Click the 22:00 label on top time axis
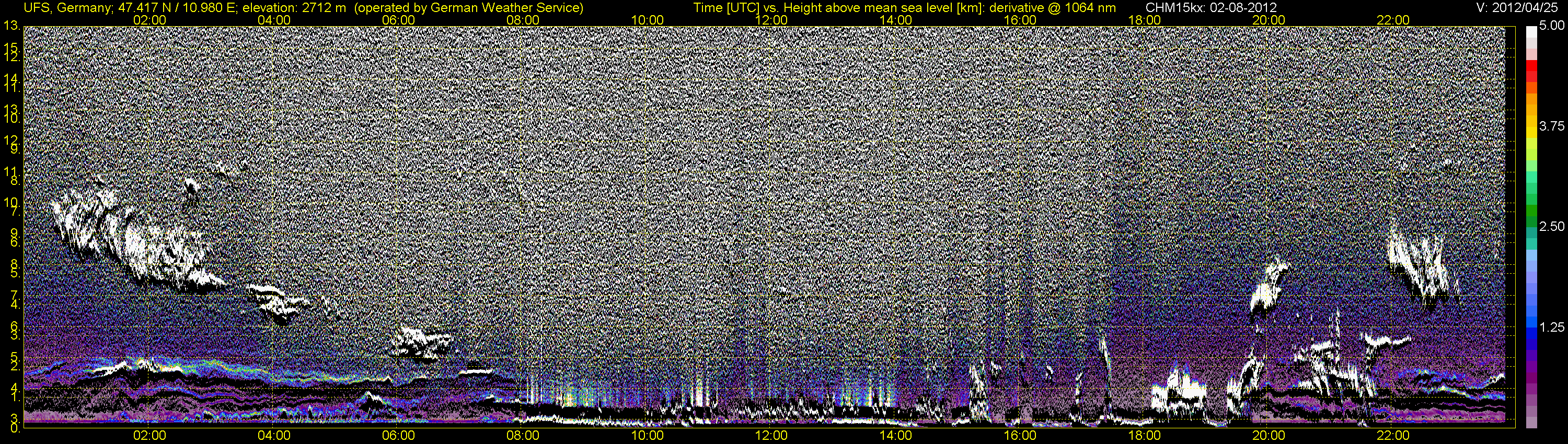1568x444 pixels. click(1393, 20)
